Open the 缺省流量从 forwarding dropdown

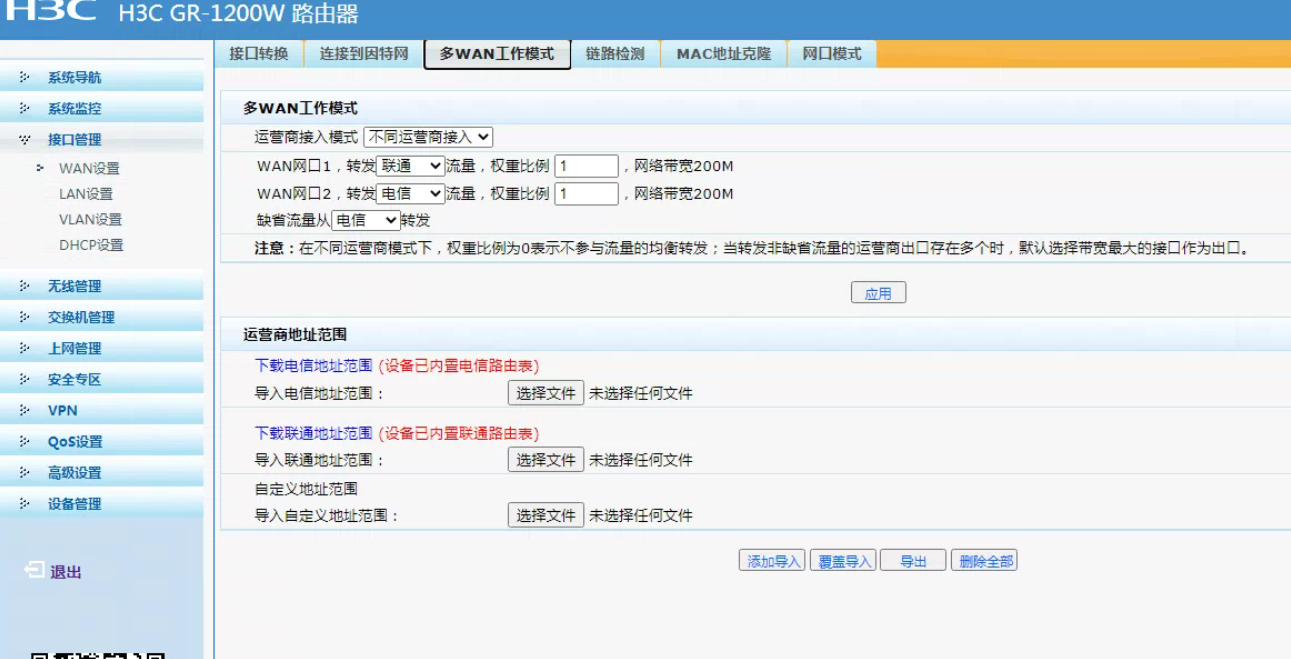[x=365, y=220]
